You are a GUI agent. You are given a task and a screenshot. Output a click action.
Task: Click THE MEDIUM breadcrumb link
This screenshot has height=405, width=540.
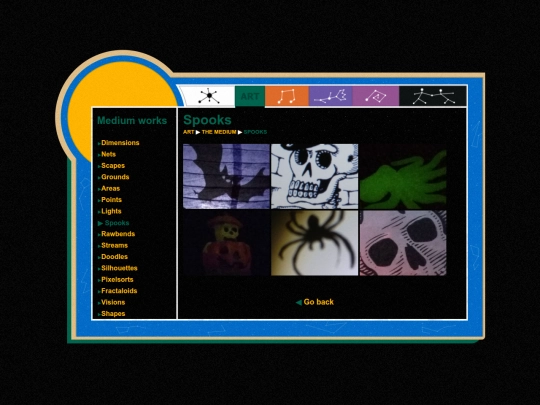coord(219,132)
